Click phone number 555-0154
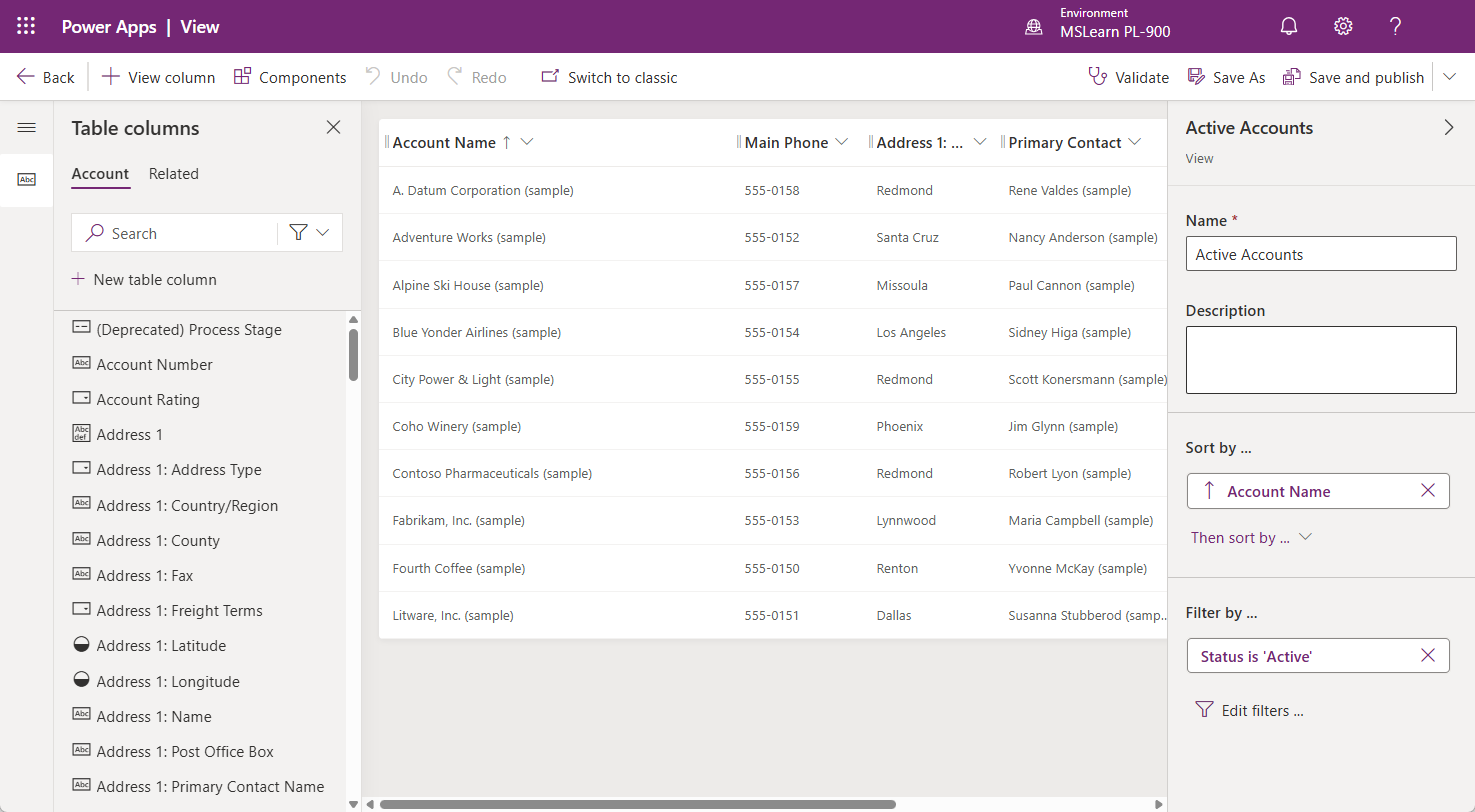1475x812 pixels. [x=772, y=332]
